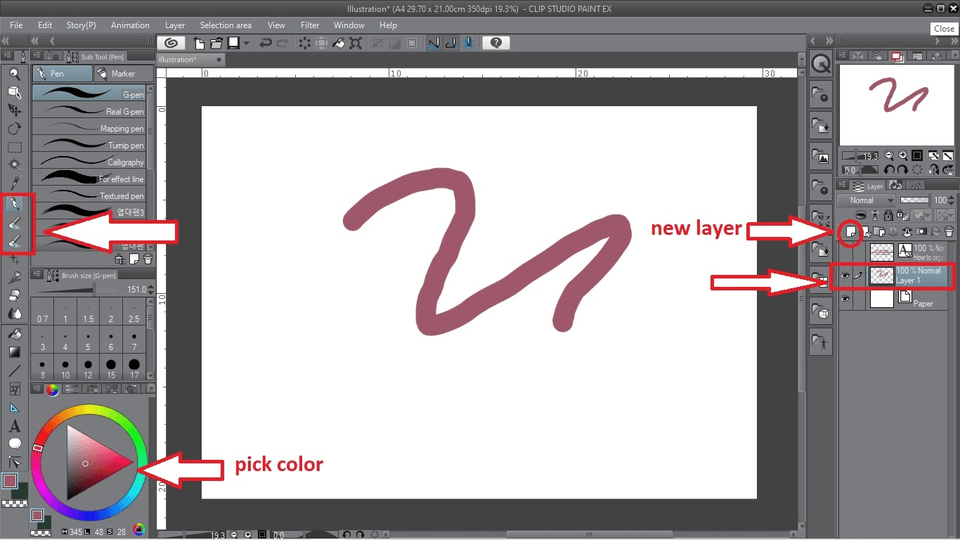
Task: Select the Eraser tool
Action: [14, 296]
